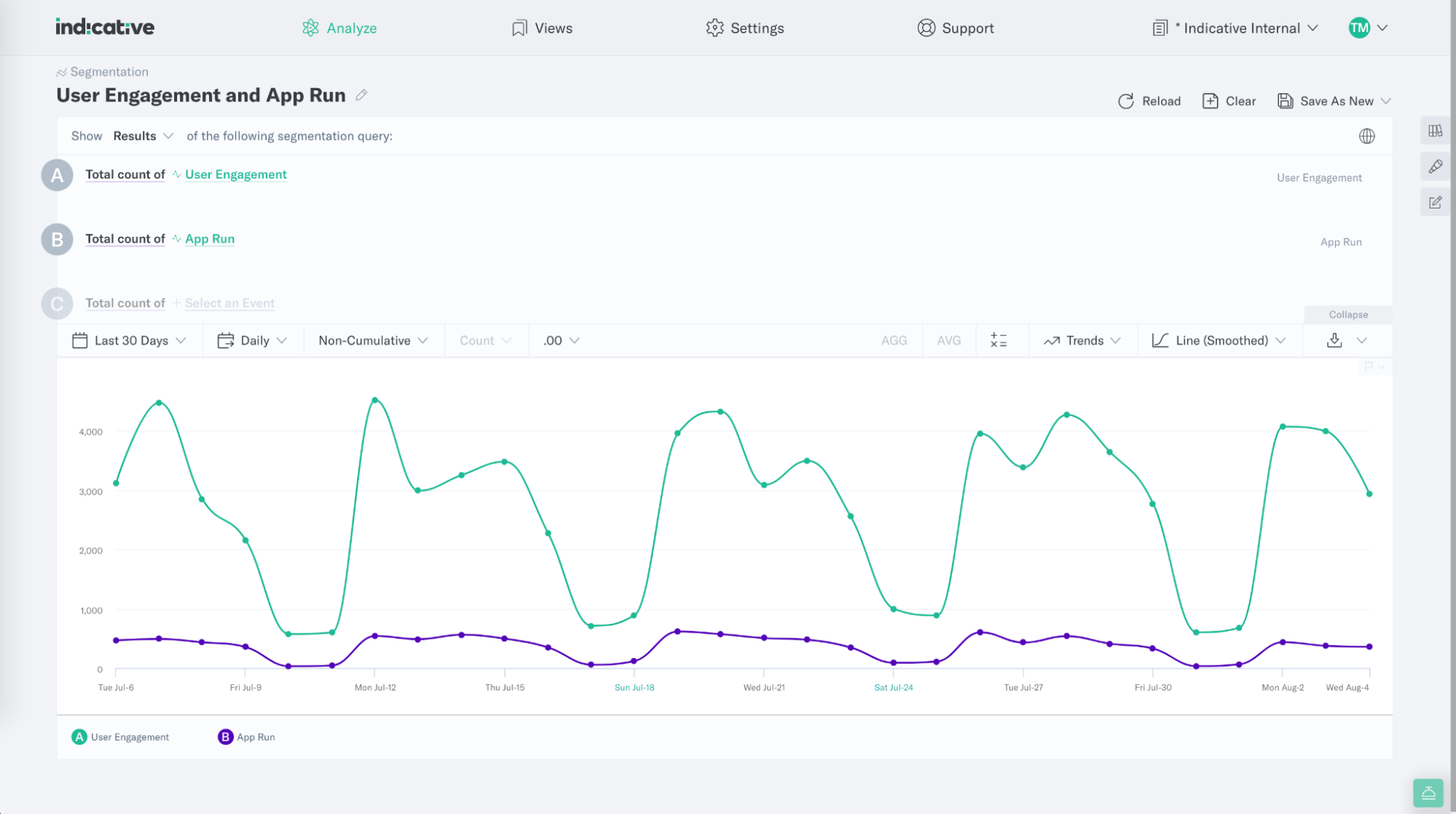Viewport: 1456px width, 814px height.
Task: Change the .00 decimal precision dropdown
Action: (x=561, y=340)
